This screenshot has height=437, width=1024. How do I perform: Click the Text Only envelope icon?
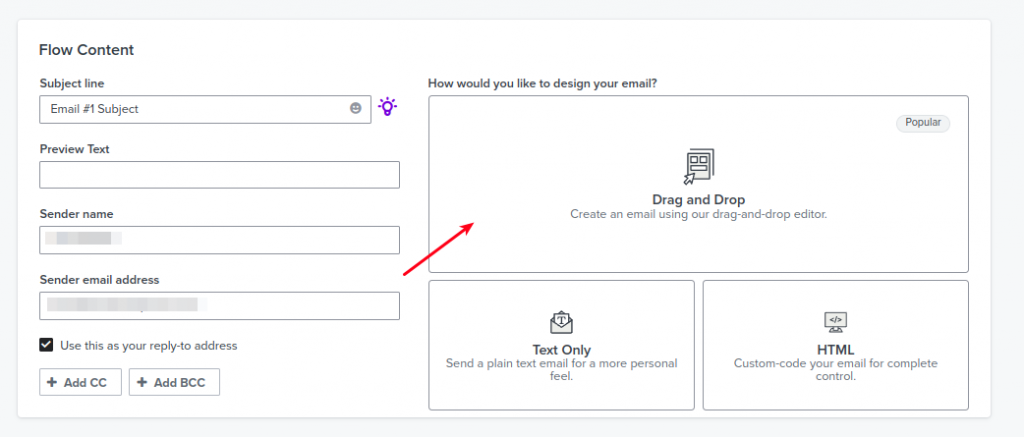pos(561,322)
